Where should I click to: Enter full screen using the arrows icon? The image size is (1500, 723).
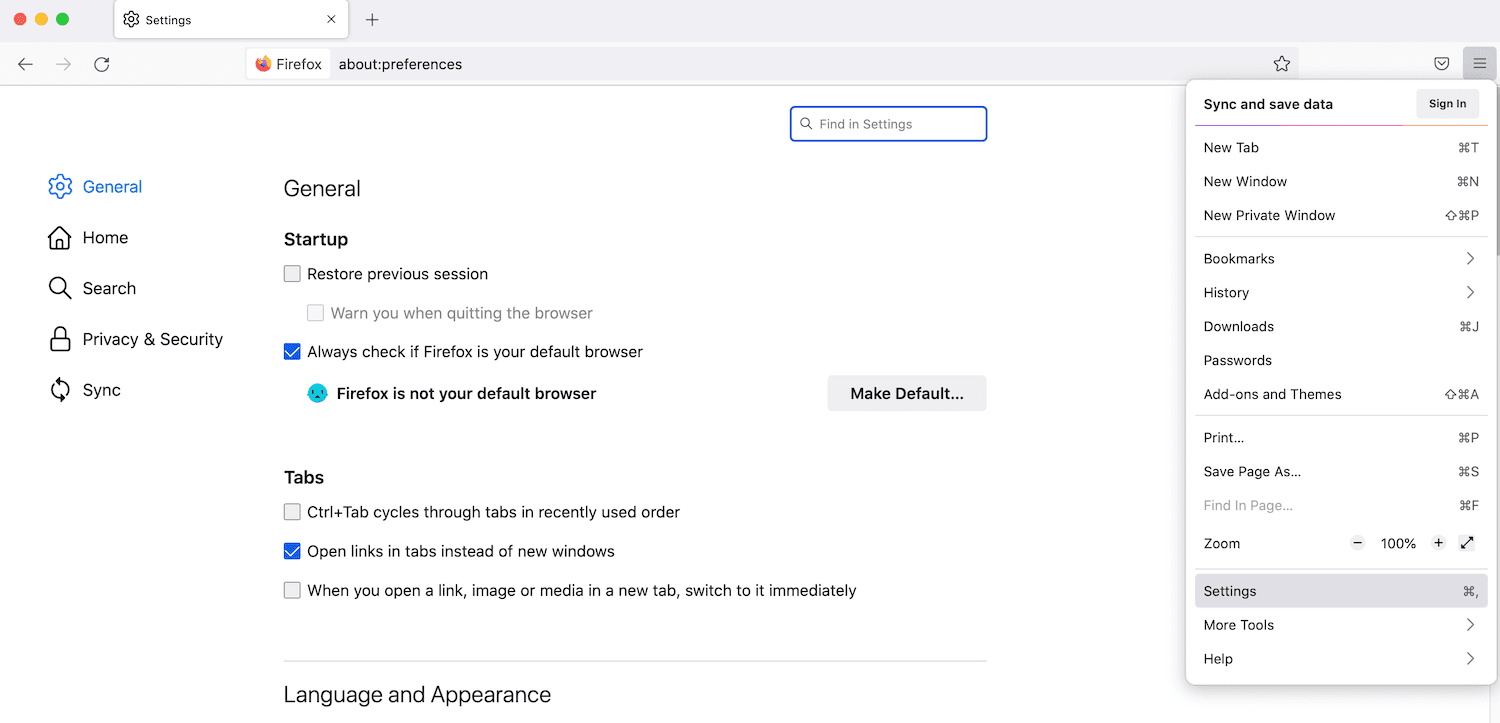click(1467, 543)
